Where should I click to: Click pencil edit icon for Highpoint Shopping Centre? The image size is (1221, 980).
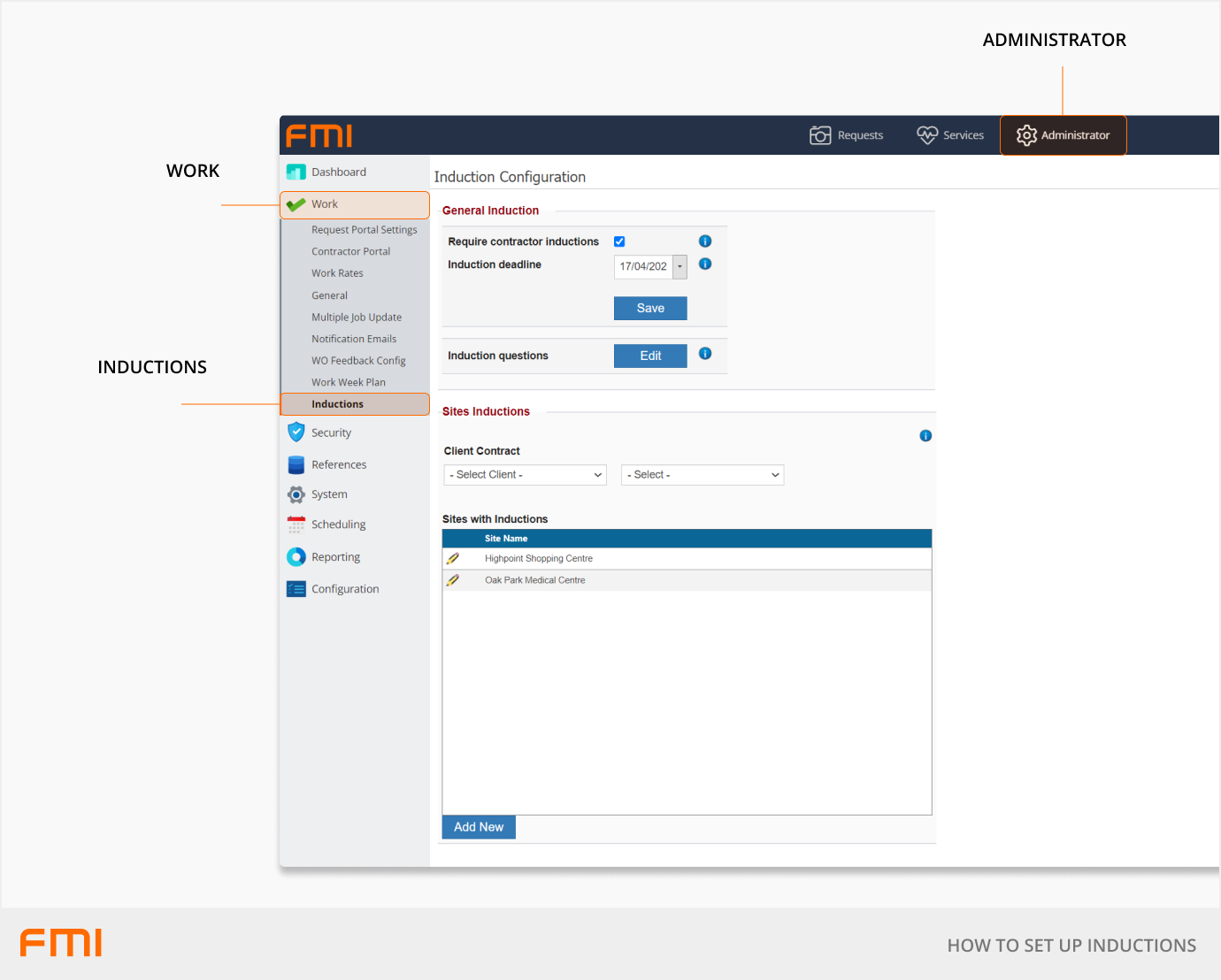click(x=453, y=559)
